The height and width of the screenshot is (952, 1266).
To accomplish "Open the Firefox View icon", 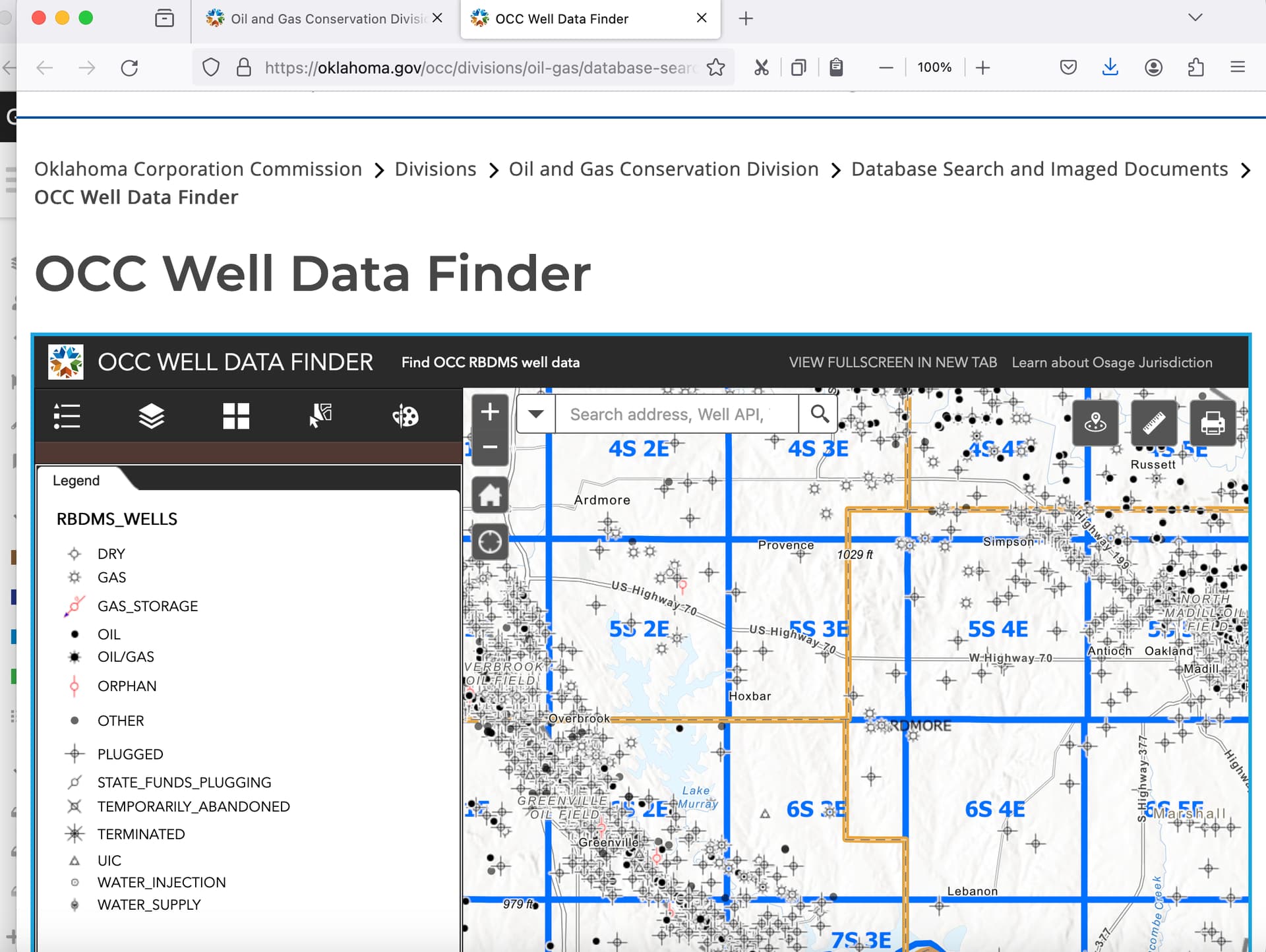I will [164, 18].
